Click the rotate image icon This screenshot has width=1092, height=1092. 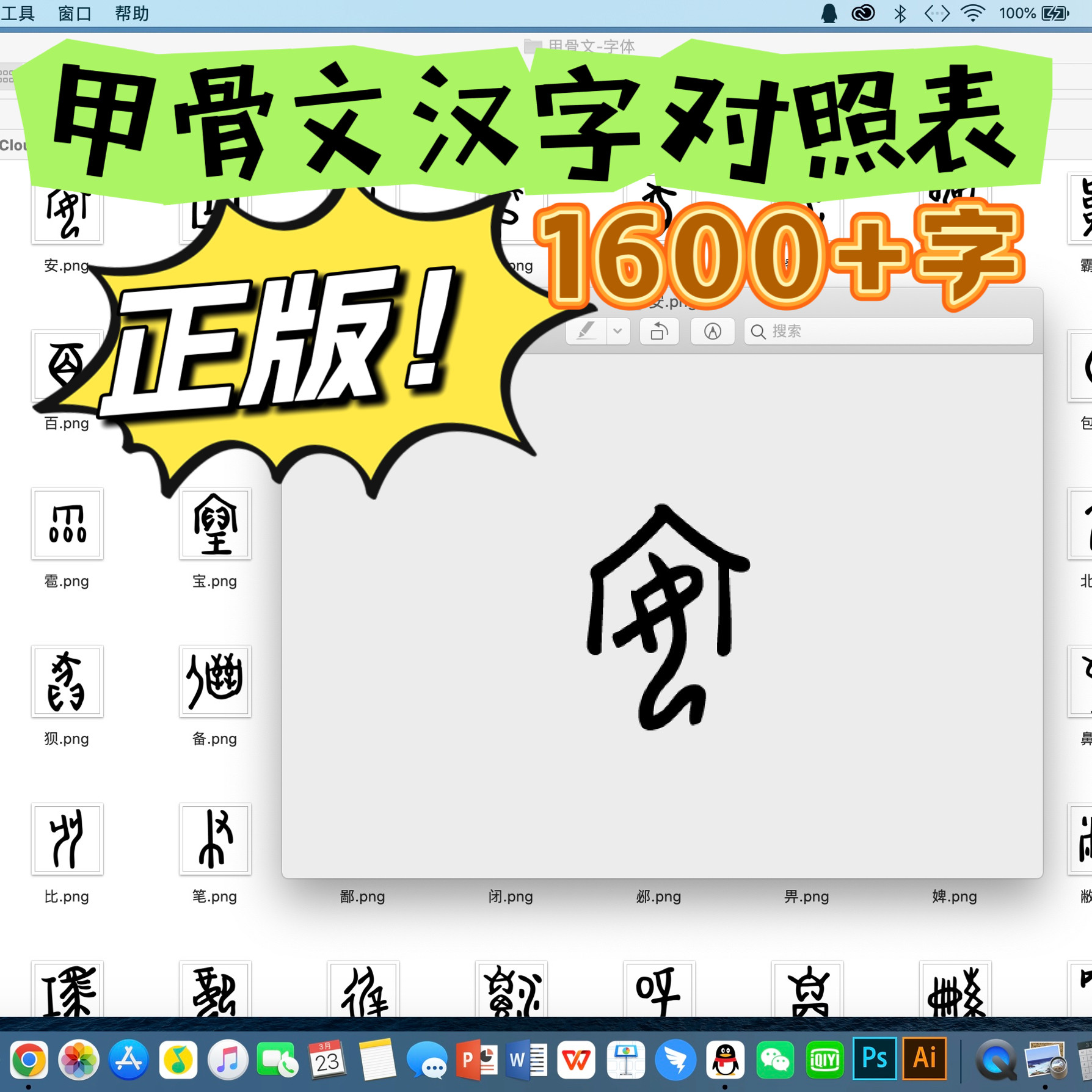coord(660,332)
